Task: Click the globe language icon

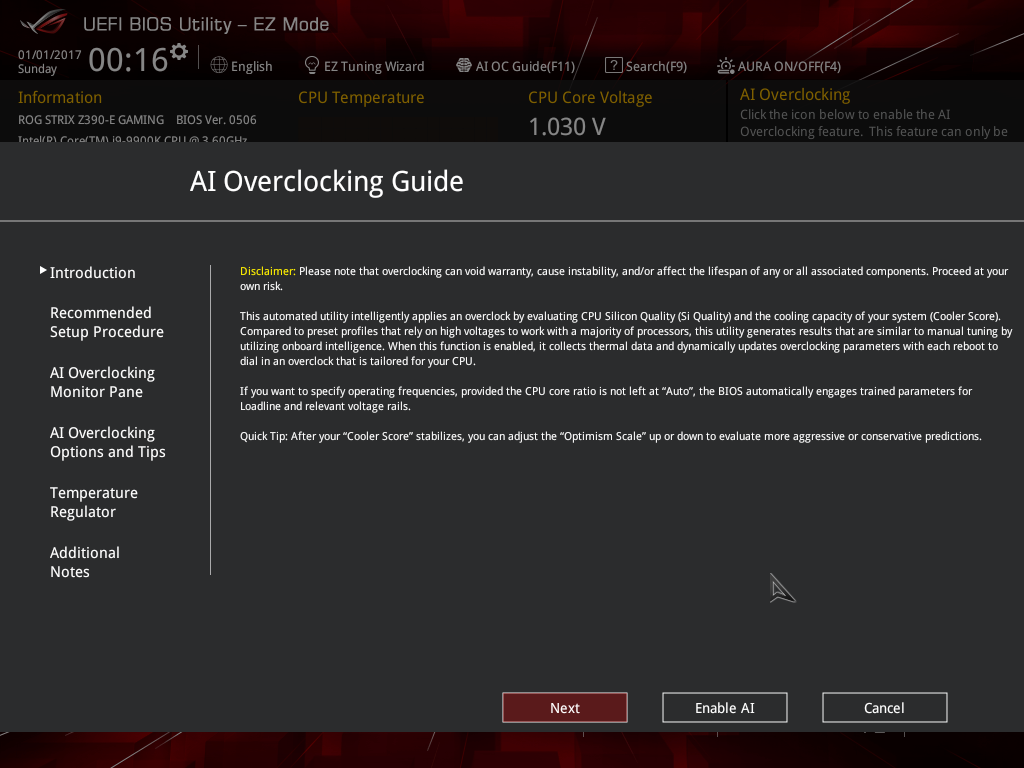Action: pos(219,65)
